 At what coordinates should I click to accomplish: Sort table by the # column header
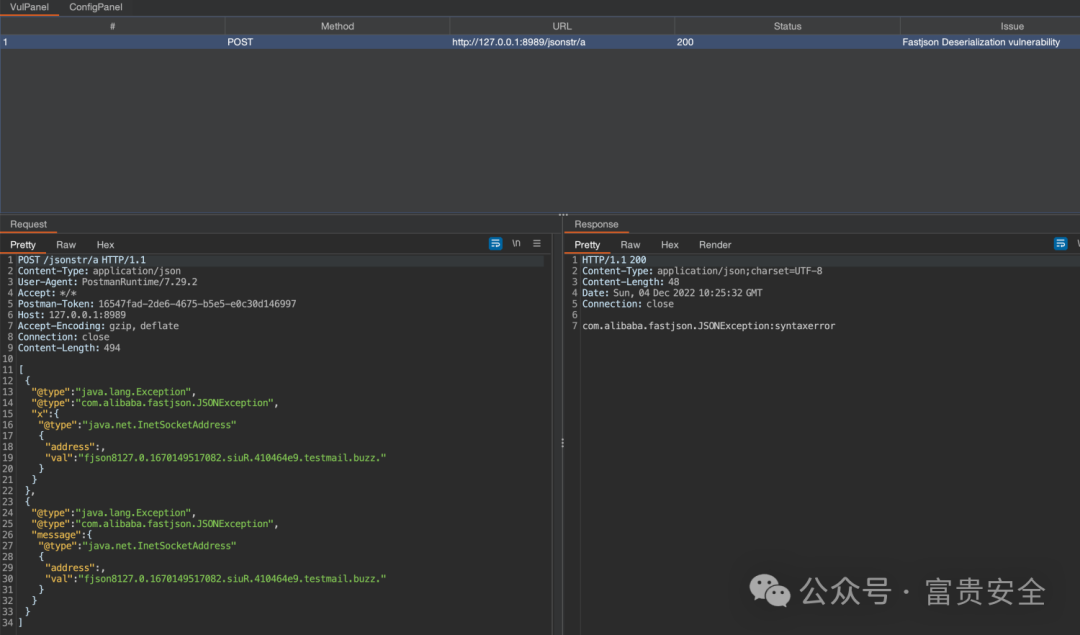[112, 26]
